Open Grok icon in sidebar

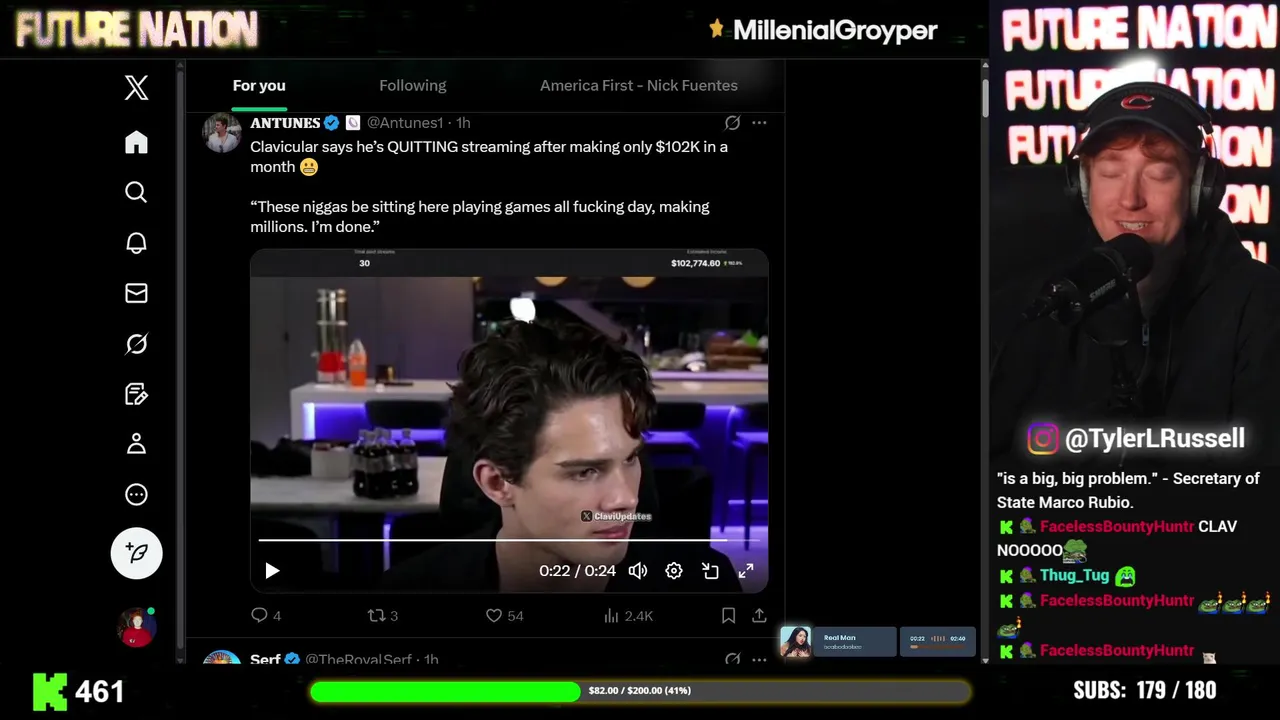[x=137, y=344]
